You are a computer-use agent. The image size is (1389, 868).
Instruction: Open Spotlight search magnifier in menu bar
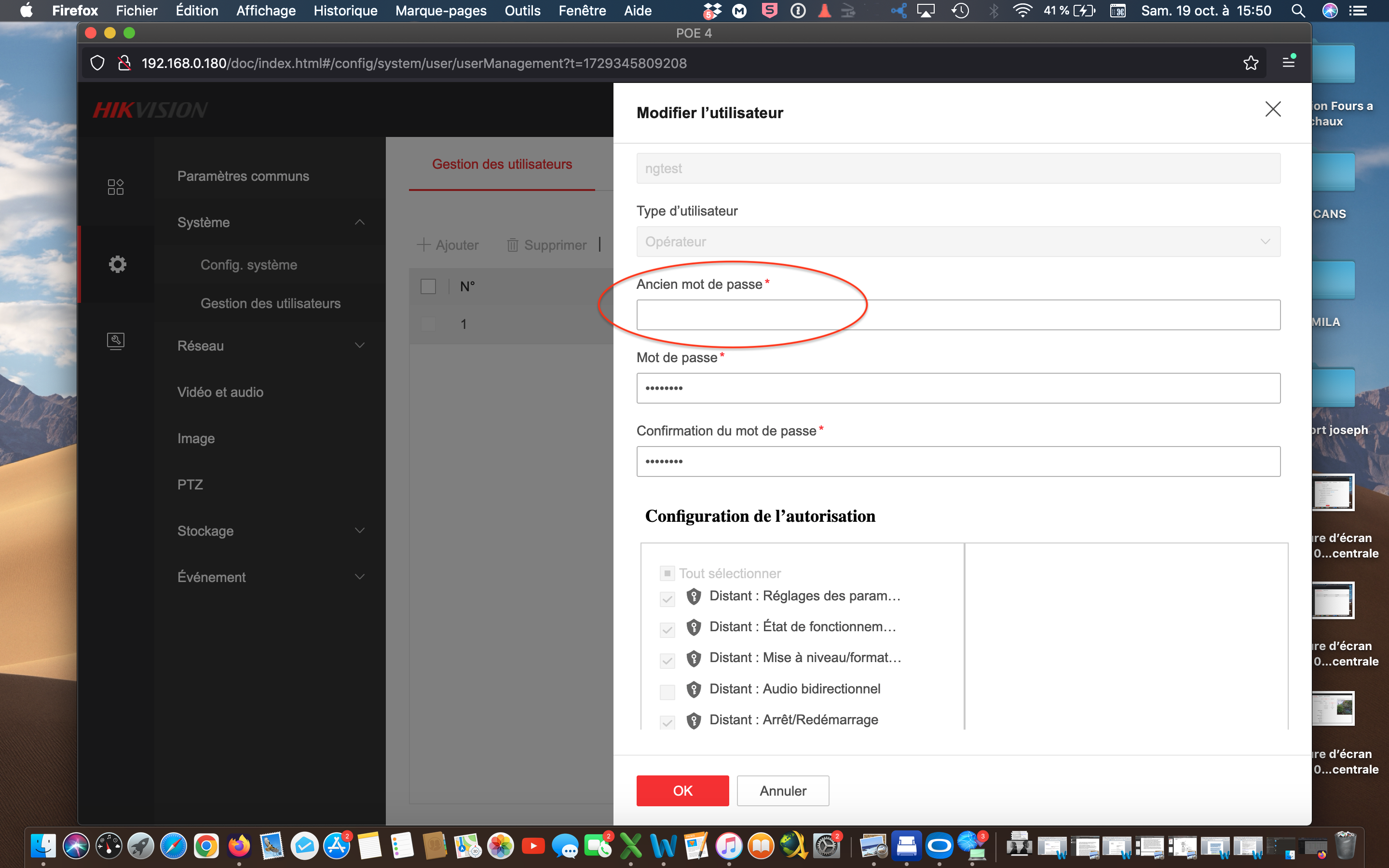1298,10
